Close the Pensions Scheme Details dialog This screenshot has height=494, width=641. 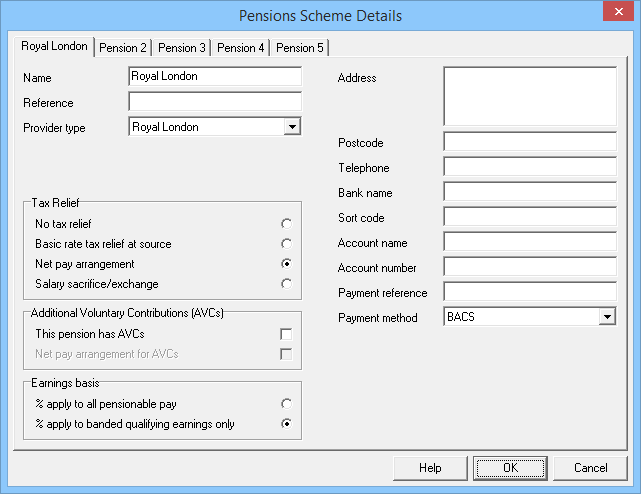619,11
